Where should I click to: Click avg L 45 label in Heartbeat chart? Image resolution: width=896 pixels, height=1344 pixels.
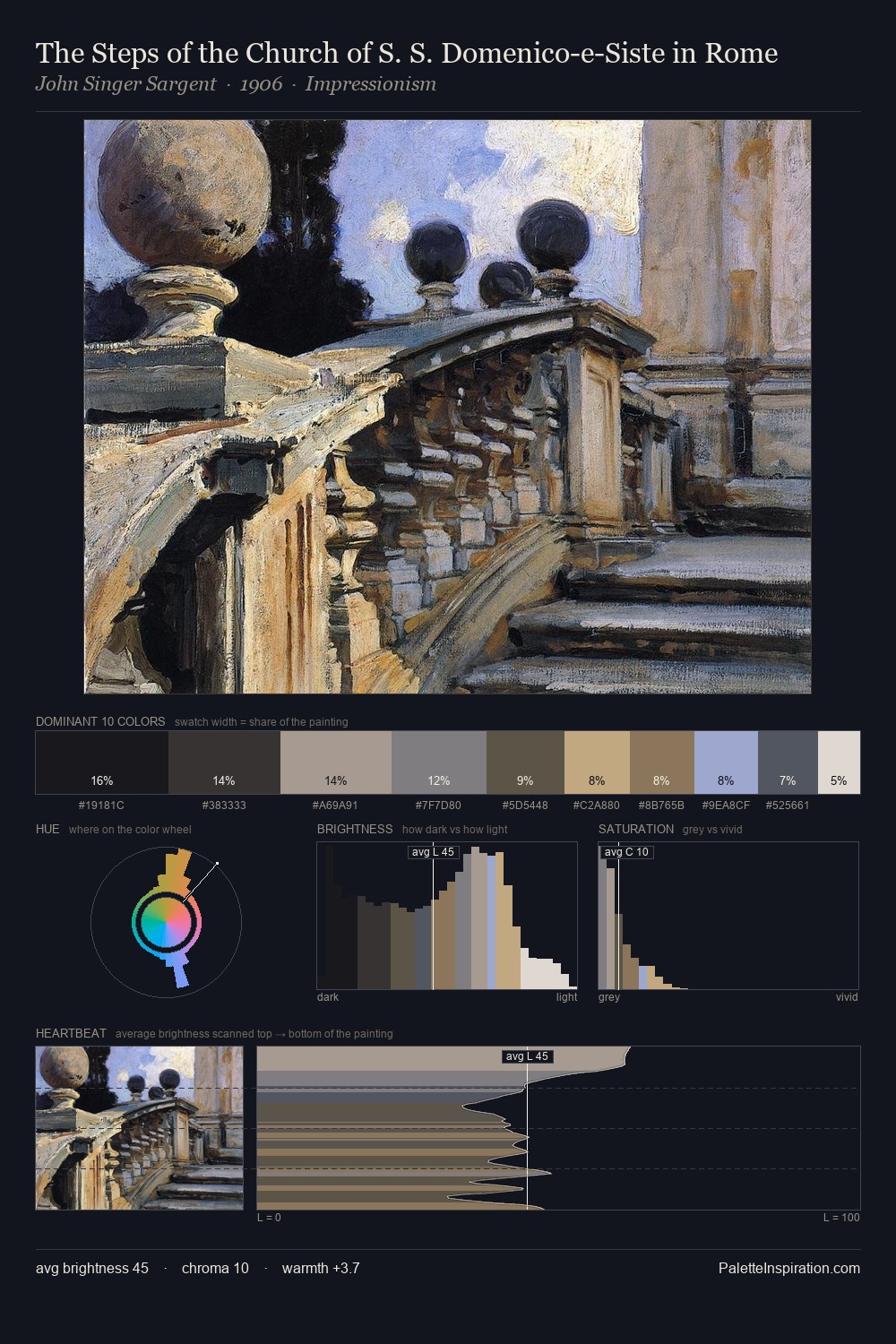pyautogui.click(x=527, y=1056)
